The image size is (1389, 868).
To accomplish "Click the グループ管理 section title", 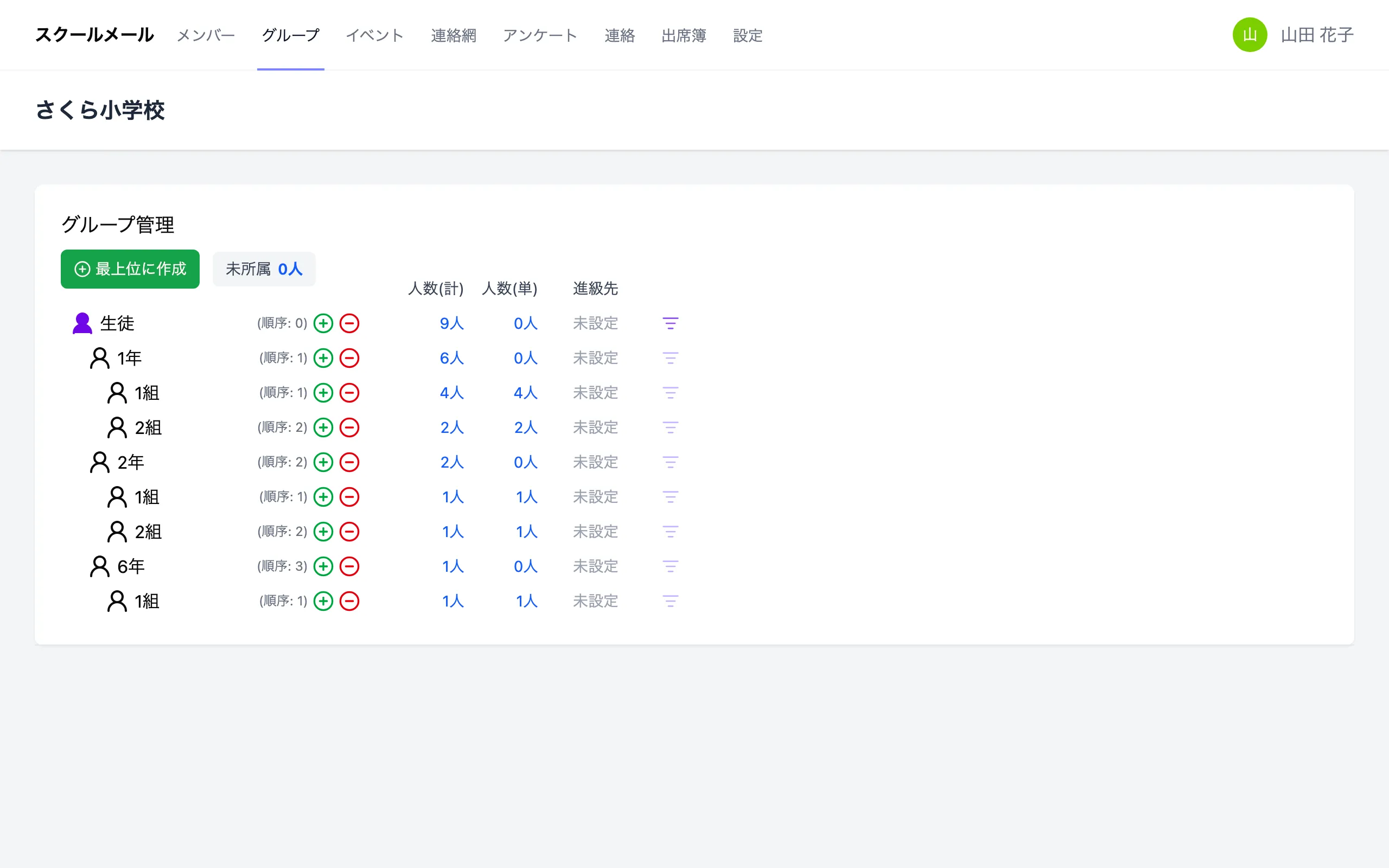I will click(117, 225).
